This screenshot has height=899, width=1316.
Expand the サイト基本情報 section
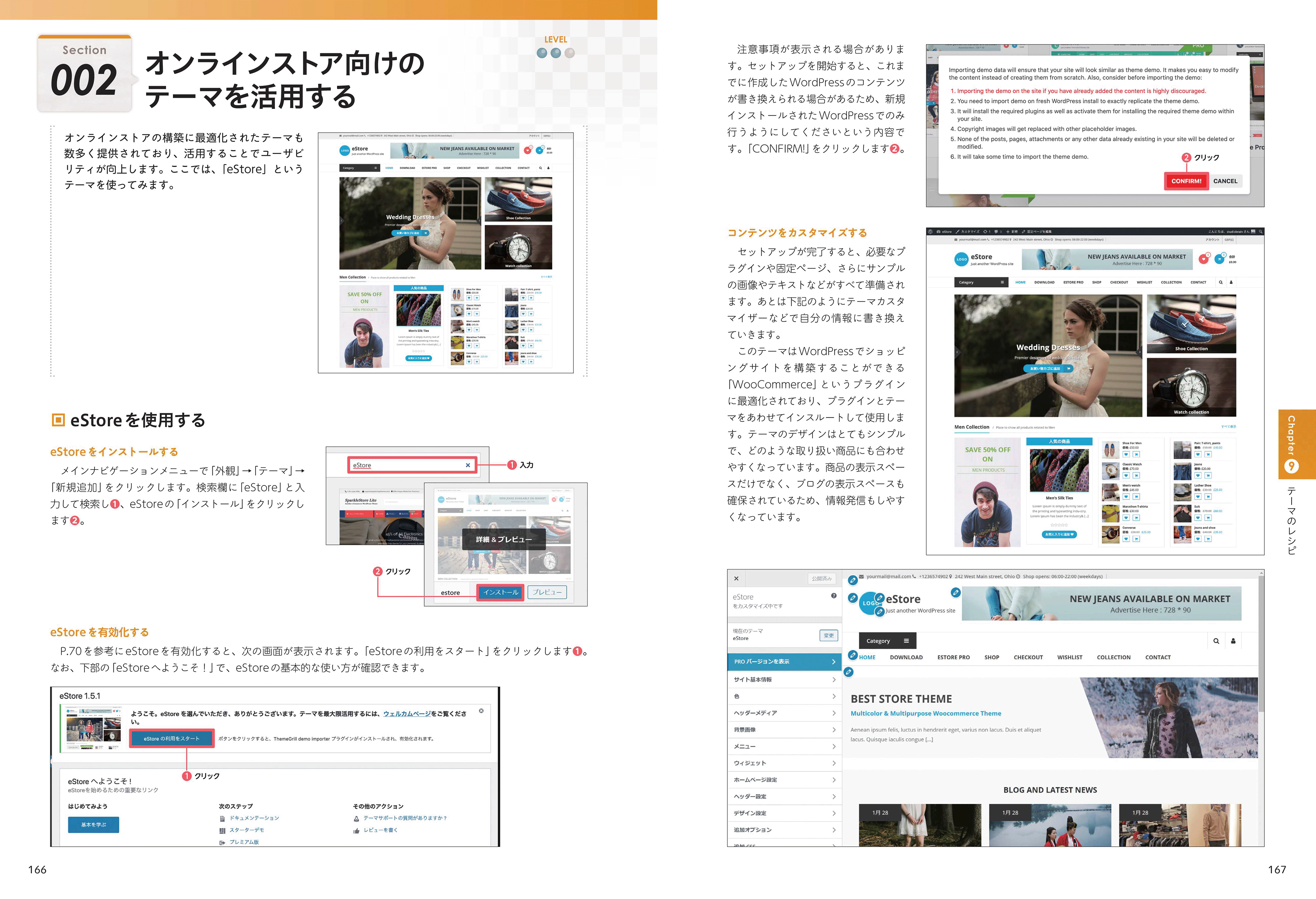[784, 679]
